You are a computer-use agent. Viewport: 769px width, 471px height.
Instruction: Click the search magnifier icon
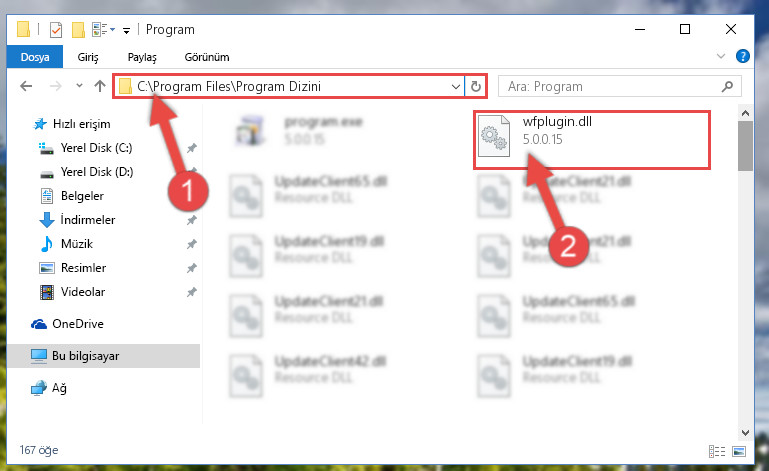(x=727, y=86)
